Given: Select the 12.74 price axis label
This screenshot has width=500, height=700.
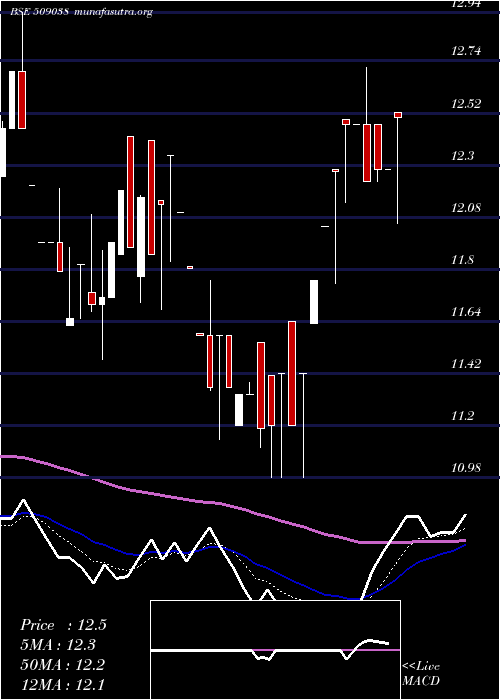Looking at the screenshot, I should click(x=466, y=51).
